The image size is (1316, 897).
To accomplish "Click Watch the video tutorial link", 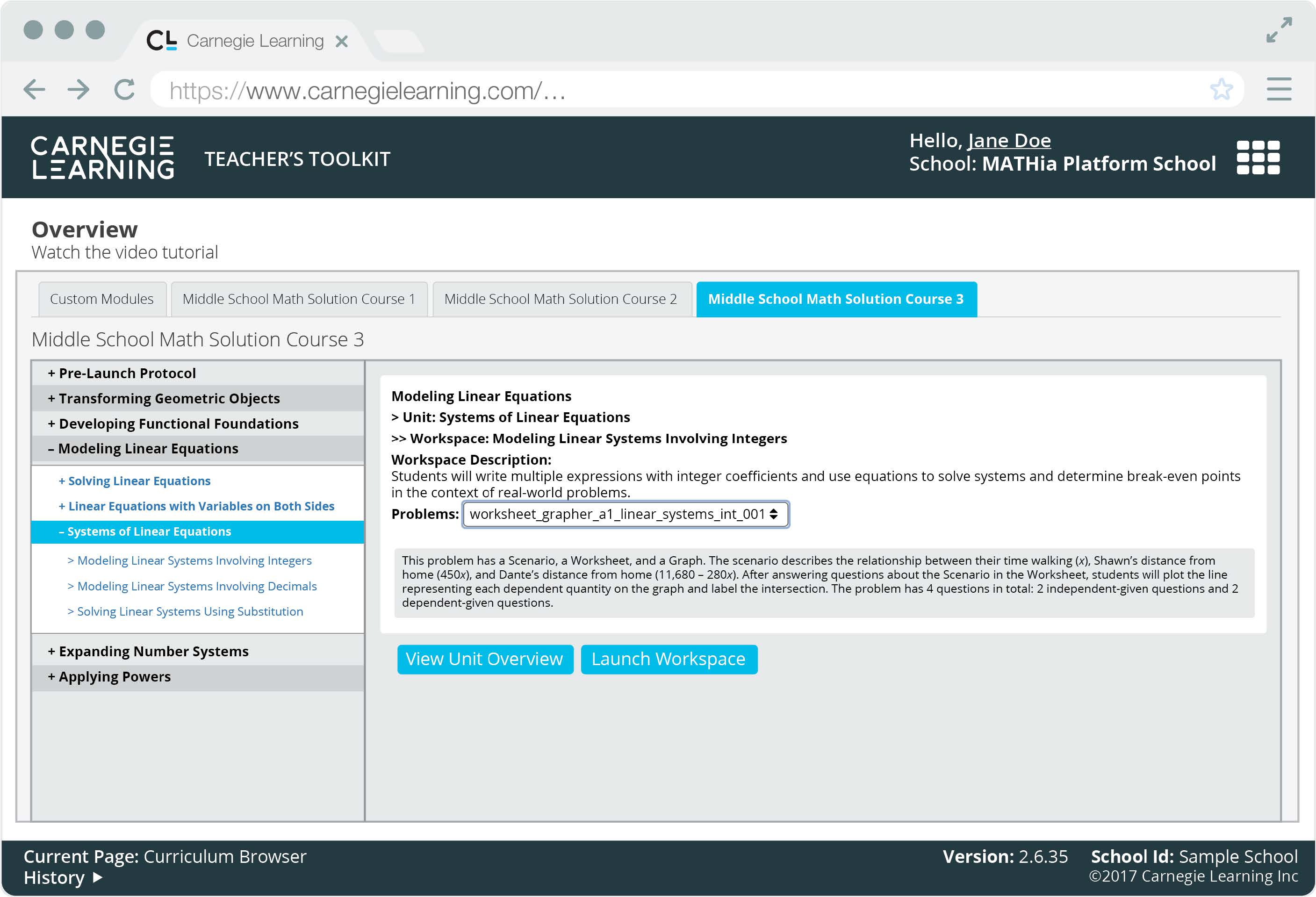I will coord(124,252).
